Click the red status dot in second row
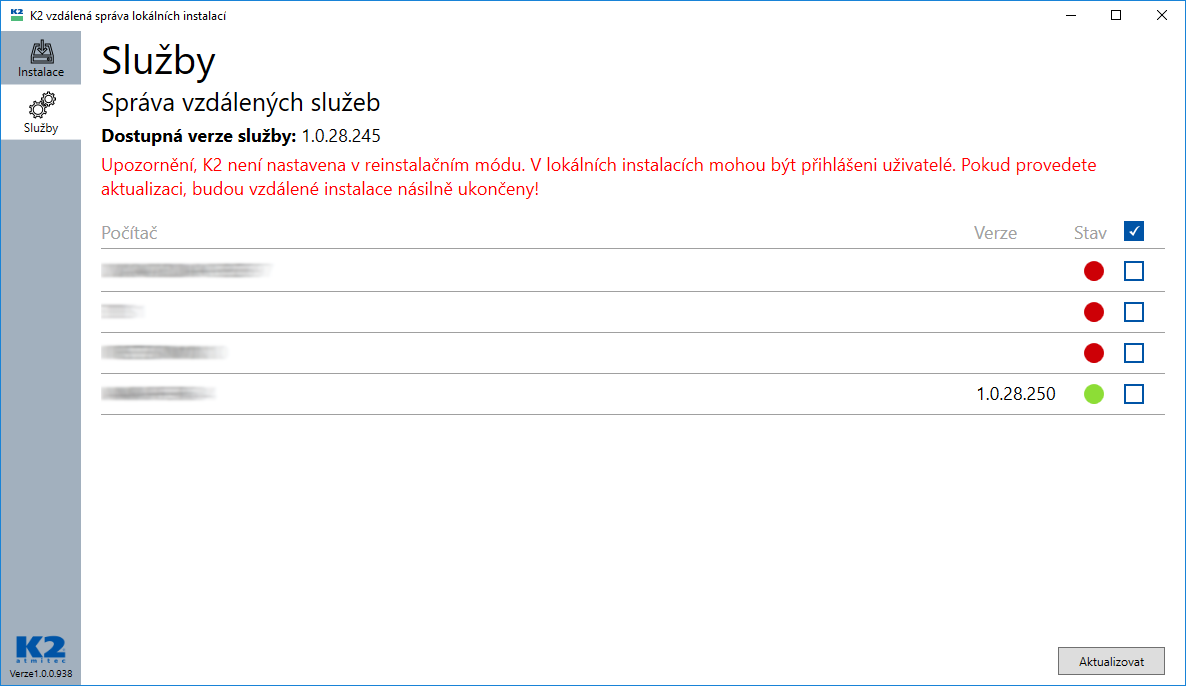1186x686 pixels. 1094,312
